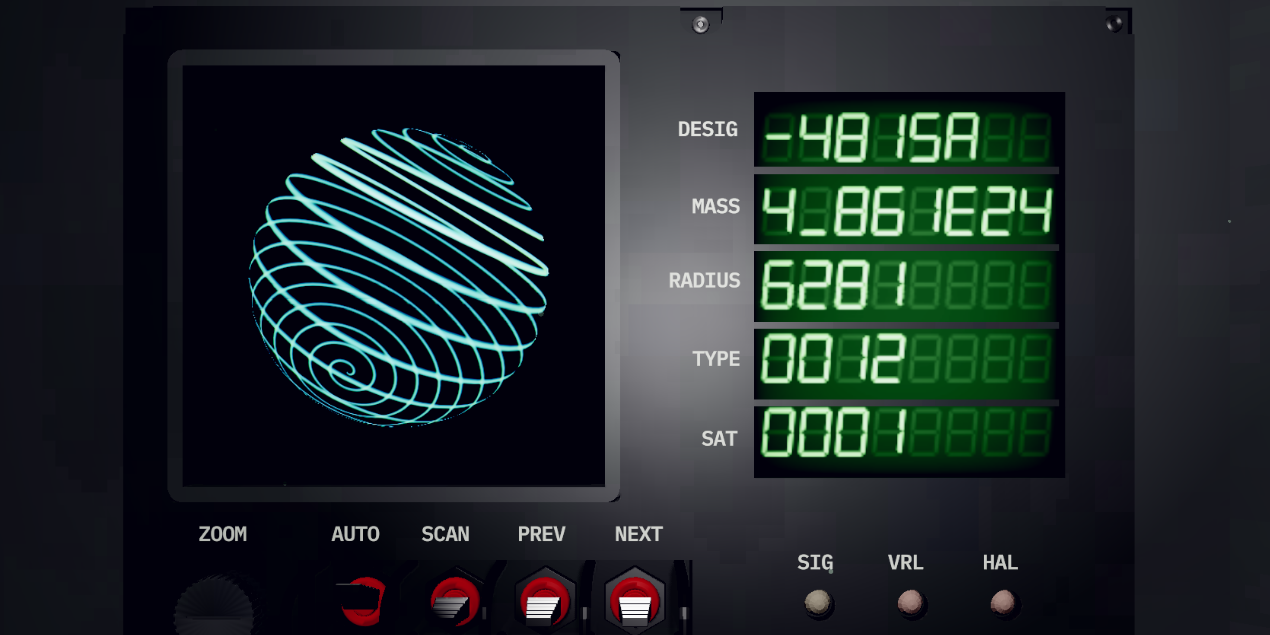Viewport: 1270px width, 635px height.
Task: Push the SCAN red button
Action: tap(454, 601)
